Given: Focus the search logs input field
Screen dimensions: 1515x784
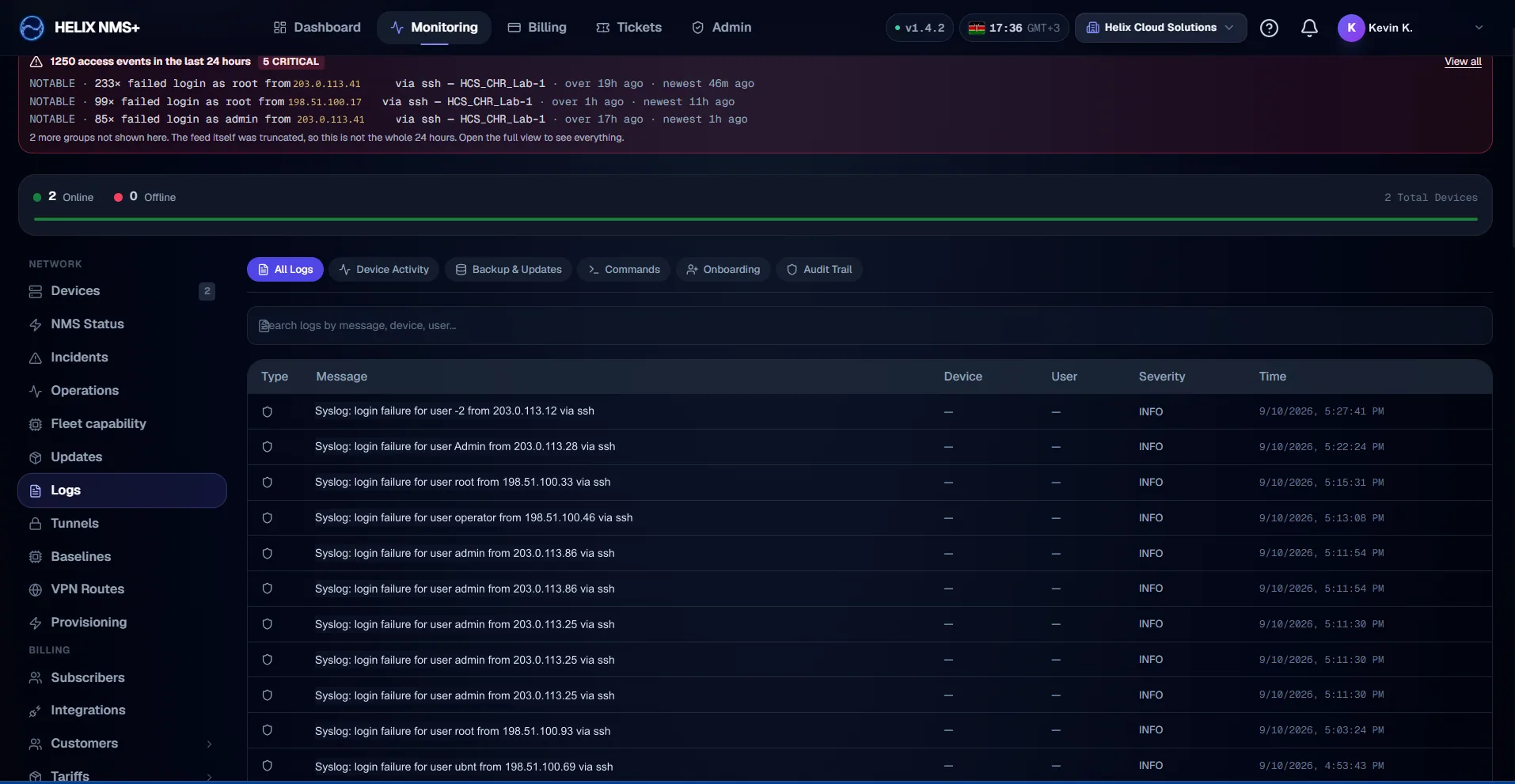Looking at the screenshot, I should coord(870,326).
